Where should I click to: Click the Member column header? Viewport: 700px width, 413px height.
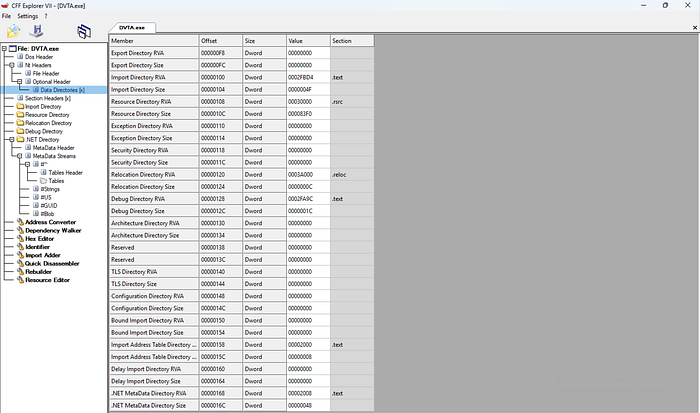154,41
